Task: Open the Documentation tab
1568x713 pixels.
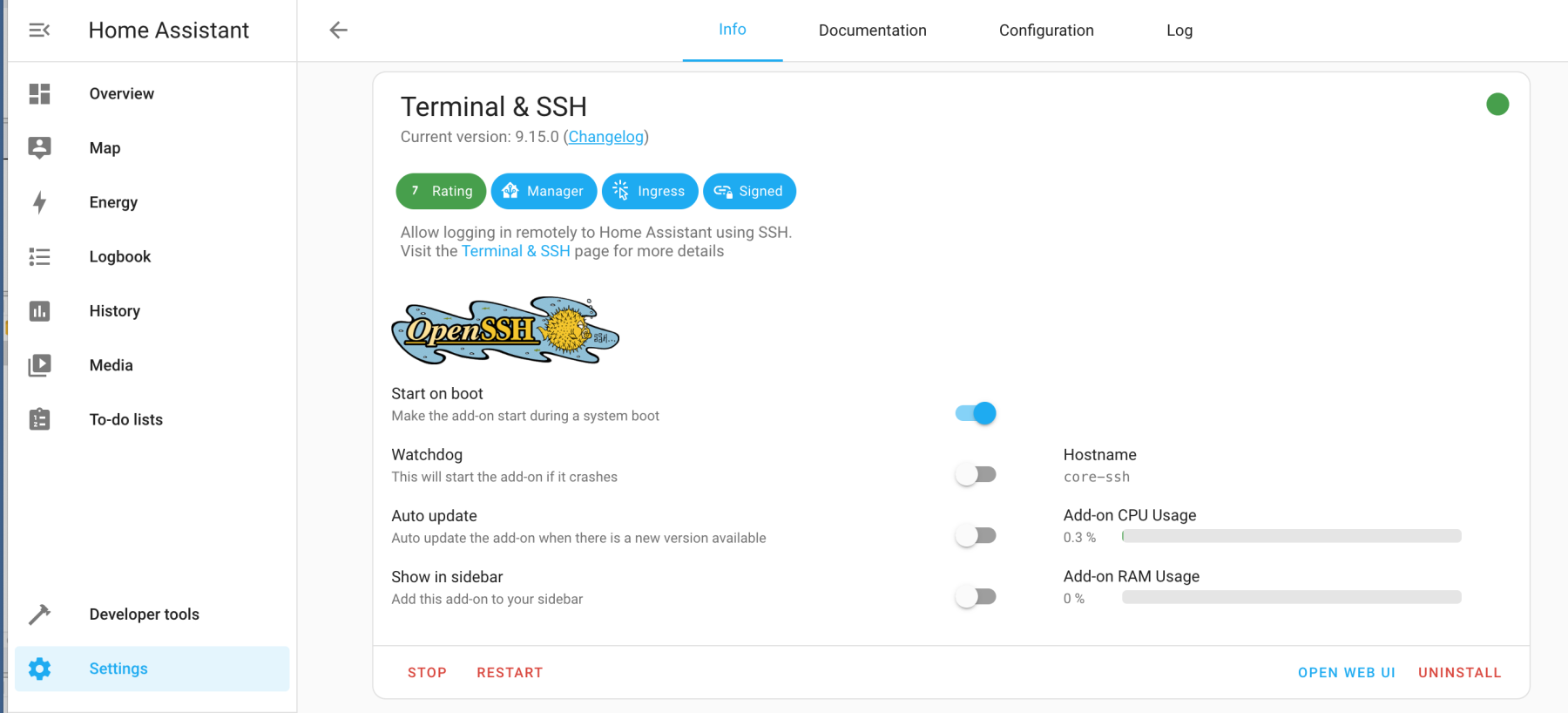Action: pos(873,31)
